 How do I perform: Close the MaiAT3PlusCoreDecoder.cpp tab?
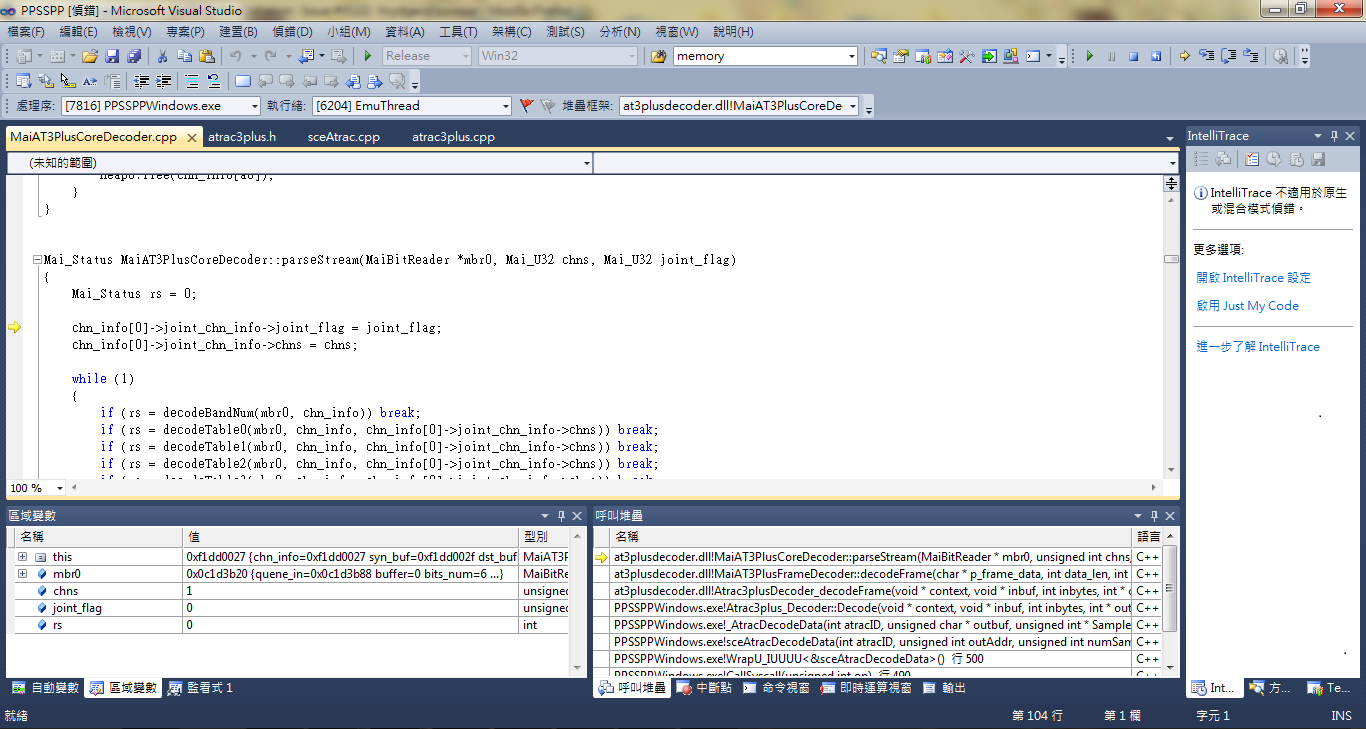[190, 137]
